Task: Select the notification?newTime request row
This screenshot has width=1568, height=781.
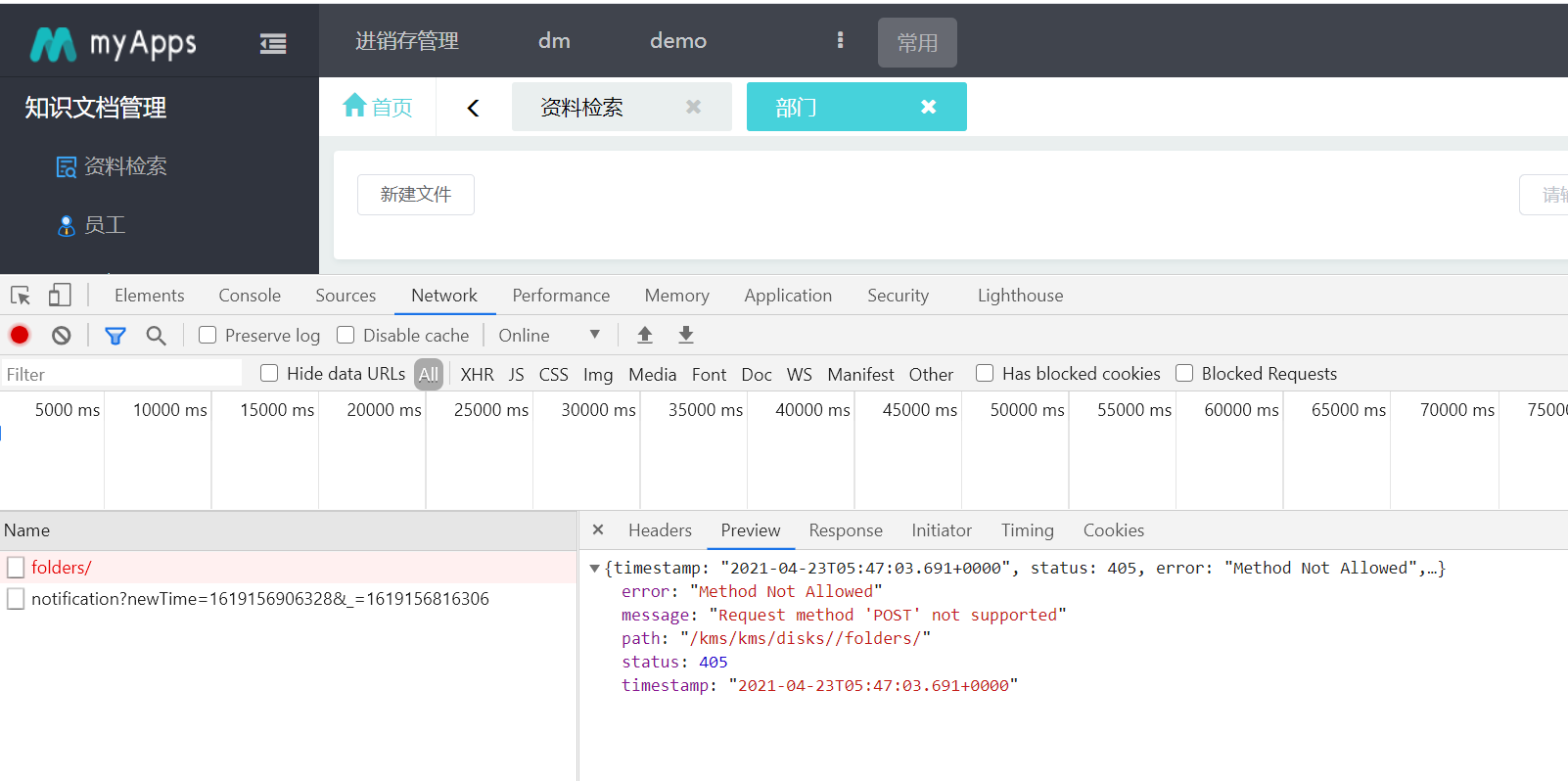Action: (289, 599)
